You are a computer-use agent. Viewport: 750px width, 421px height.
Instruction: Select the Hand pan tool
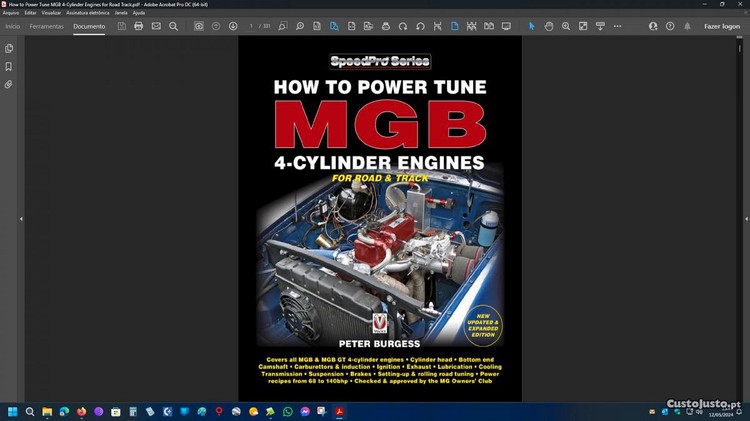click(x=549, y=26)
